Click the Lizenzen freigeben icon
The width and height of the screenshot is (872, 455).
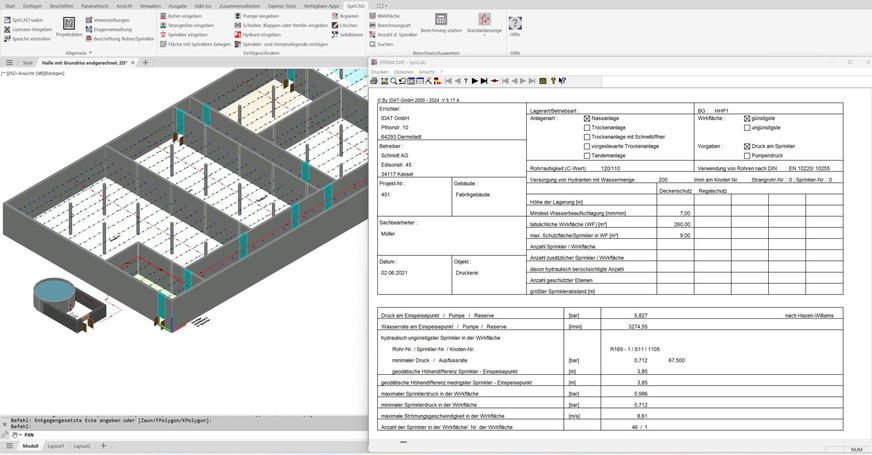[x=7, y=29]
